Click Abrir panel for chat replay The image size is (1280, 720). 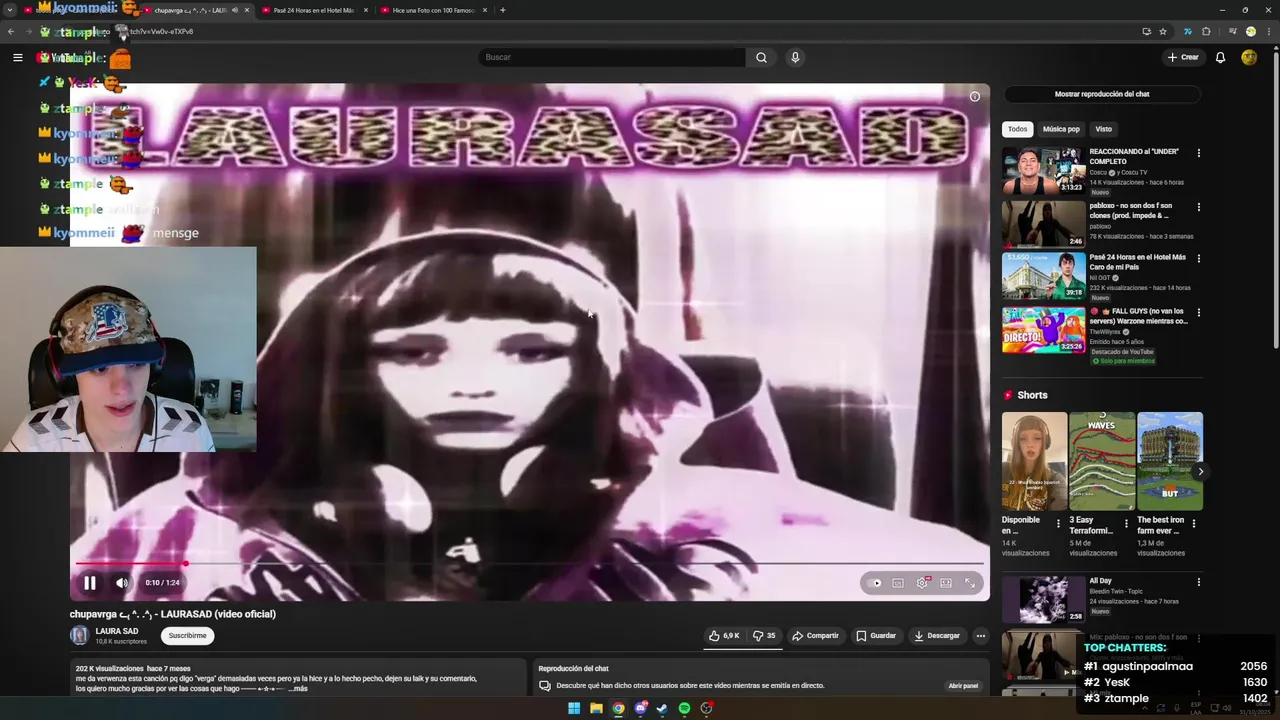963,686
